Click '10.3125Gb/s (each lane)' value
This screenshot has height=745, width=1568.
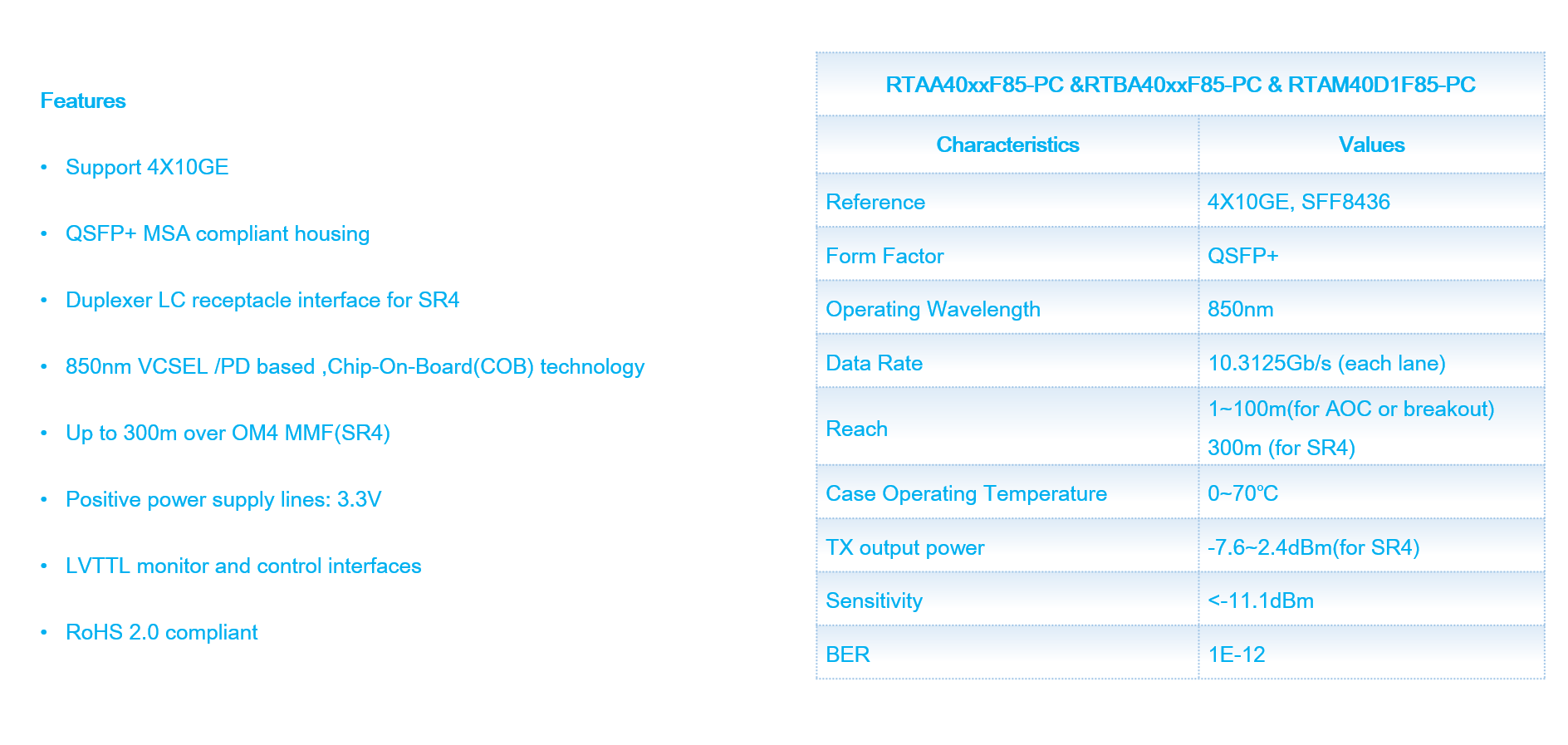(1327, 363)
